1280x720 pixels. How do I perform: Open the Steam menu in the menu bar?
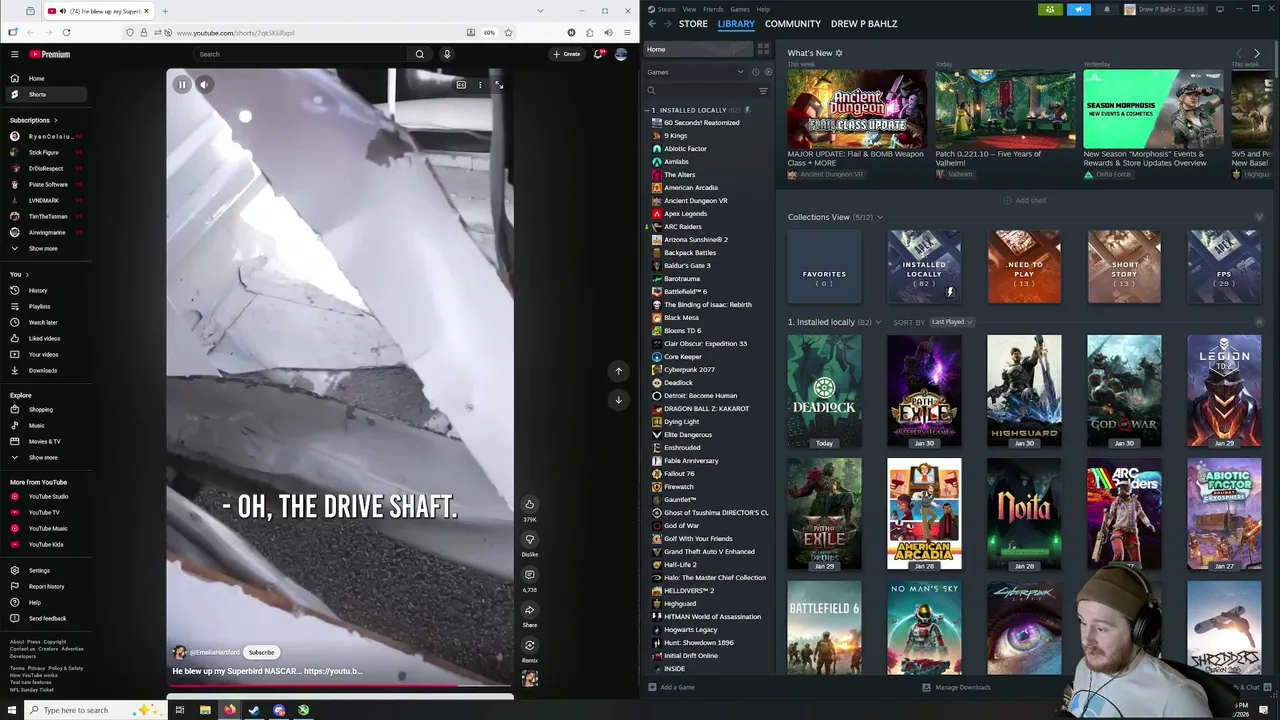[666, 9]
